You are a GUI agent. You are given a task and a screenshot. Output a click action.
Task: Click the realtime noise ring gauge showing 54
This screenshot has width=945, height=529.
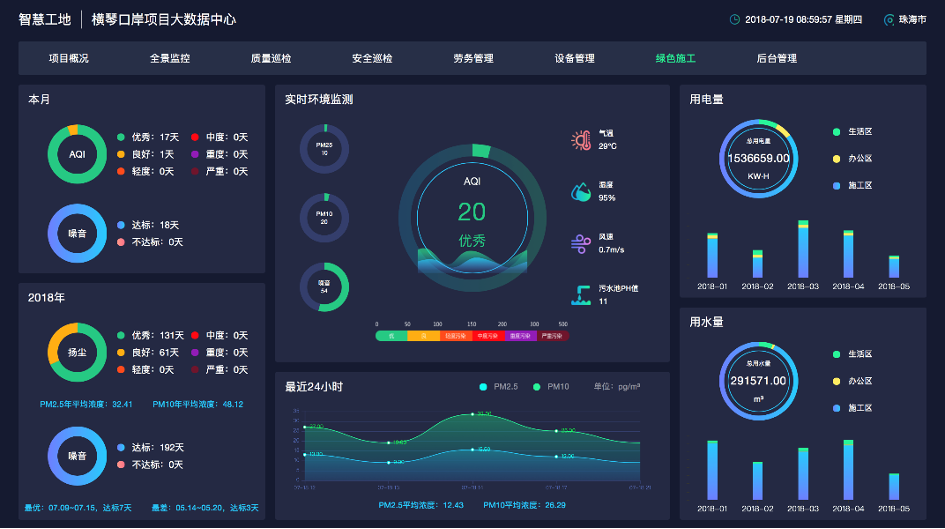tap(324, 287)
